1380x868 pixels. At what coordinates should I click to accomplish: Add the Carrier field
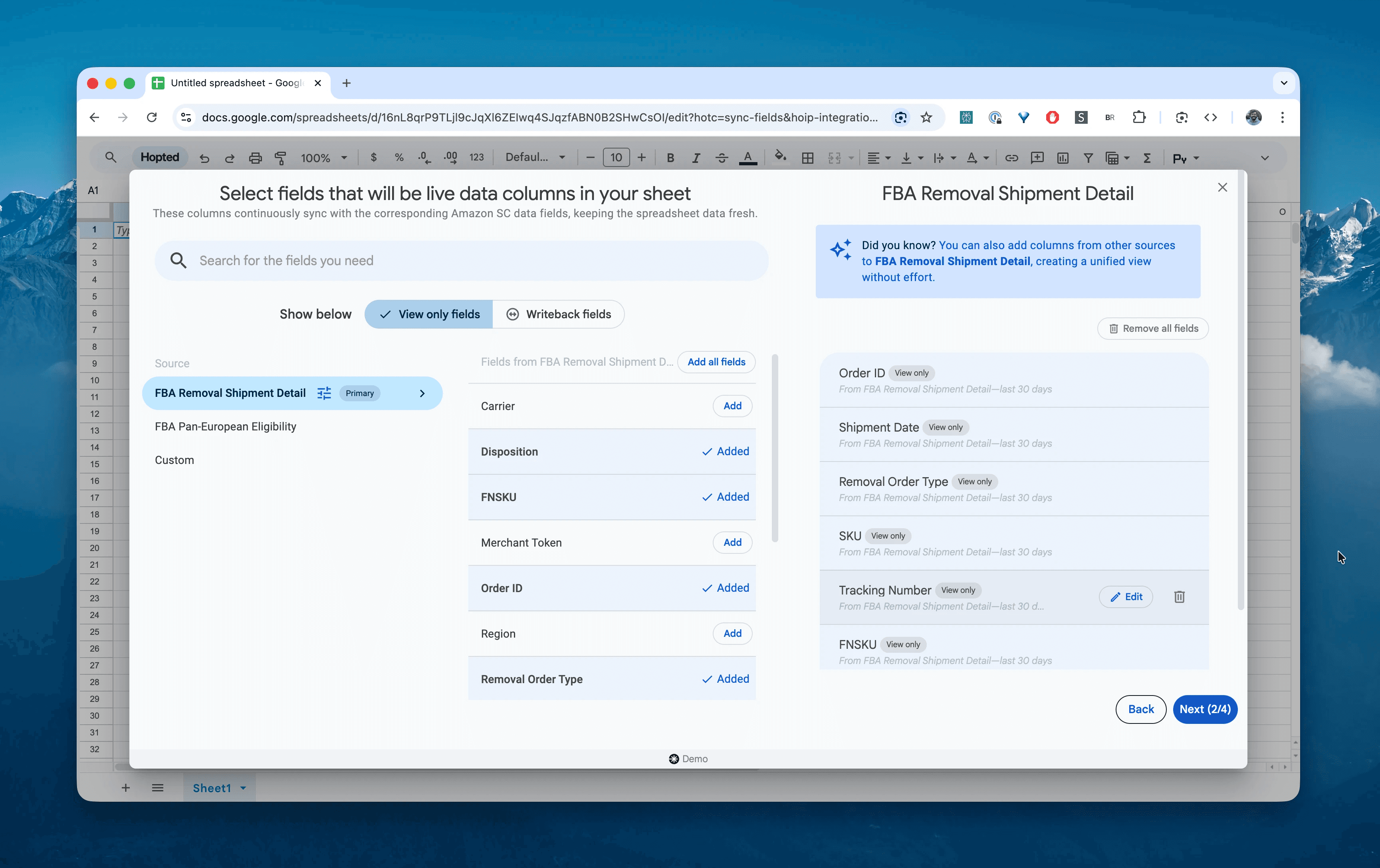[x=732, y=406]
